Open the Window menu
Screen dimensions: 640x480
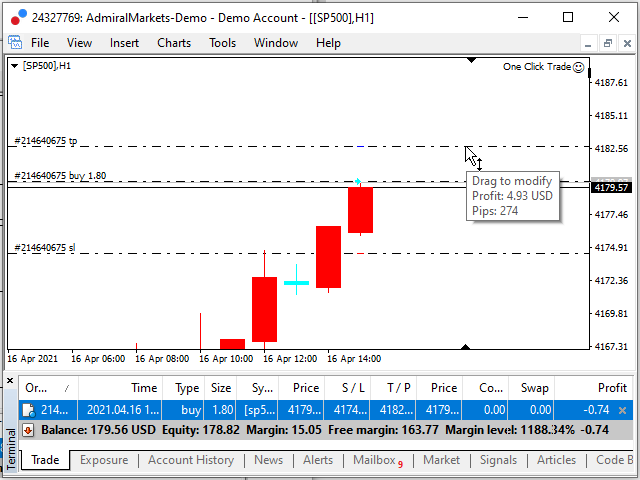(276, 43)
